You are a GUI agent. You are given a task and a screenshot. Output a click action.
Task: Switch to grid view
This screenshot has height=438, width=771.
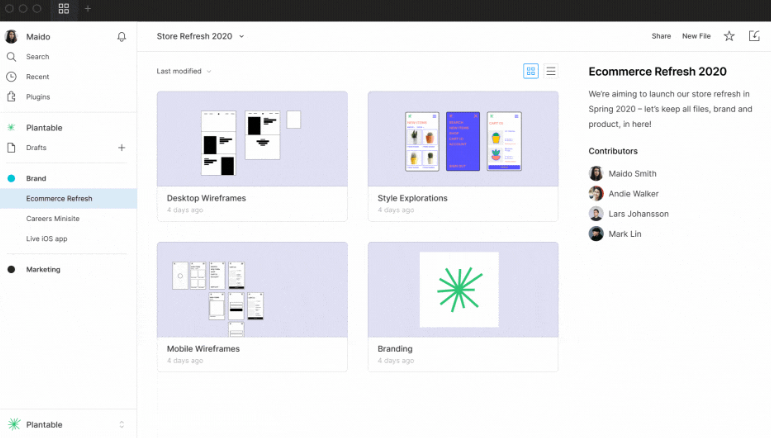click(531, 71)
